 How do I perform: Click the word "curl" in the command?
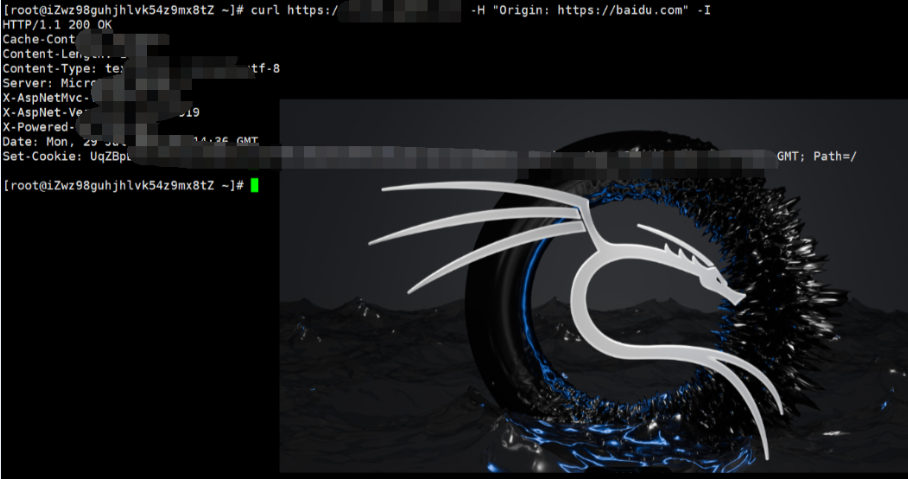(266, 10)
